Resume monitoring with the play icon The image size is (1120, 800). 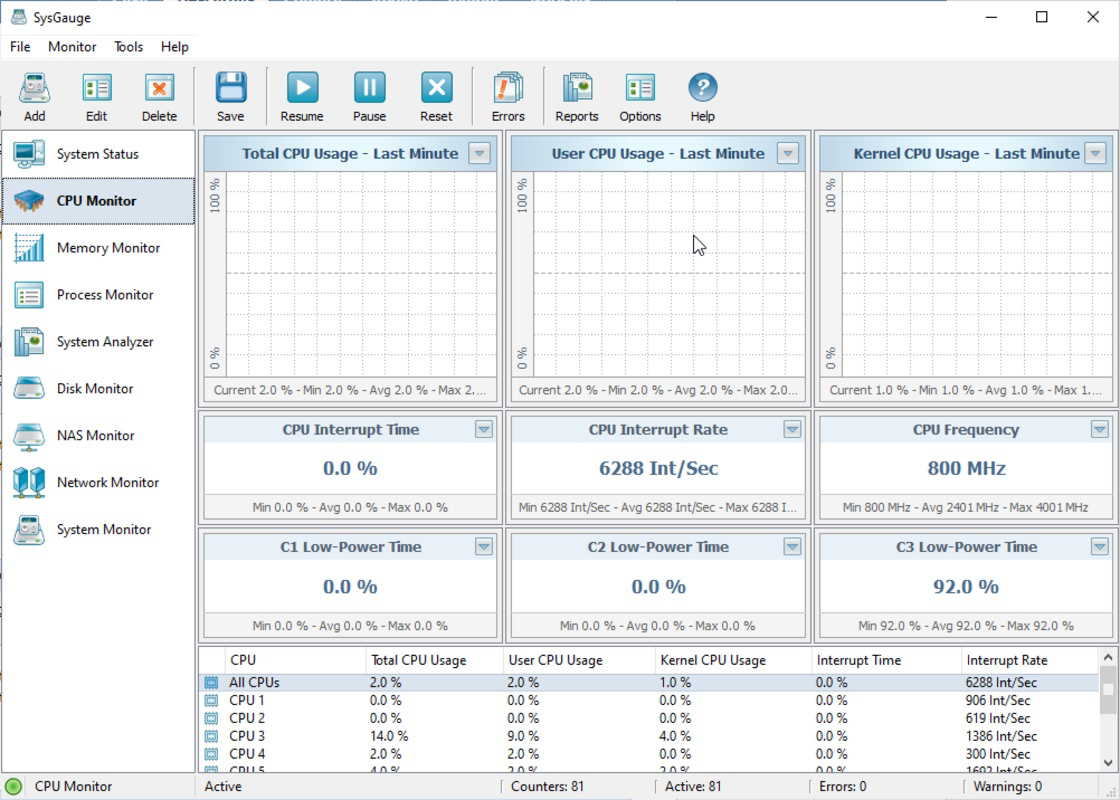click(x=302, y=88)
